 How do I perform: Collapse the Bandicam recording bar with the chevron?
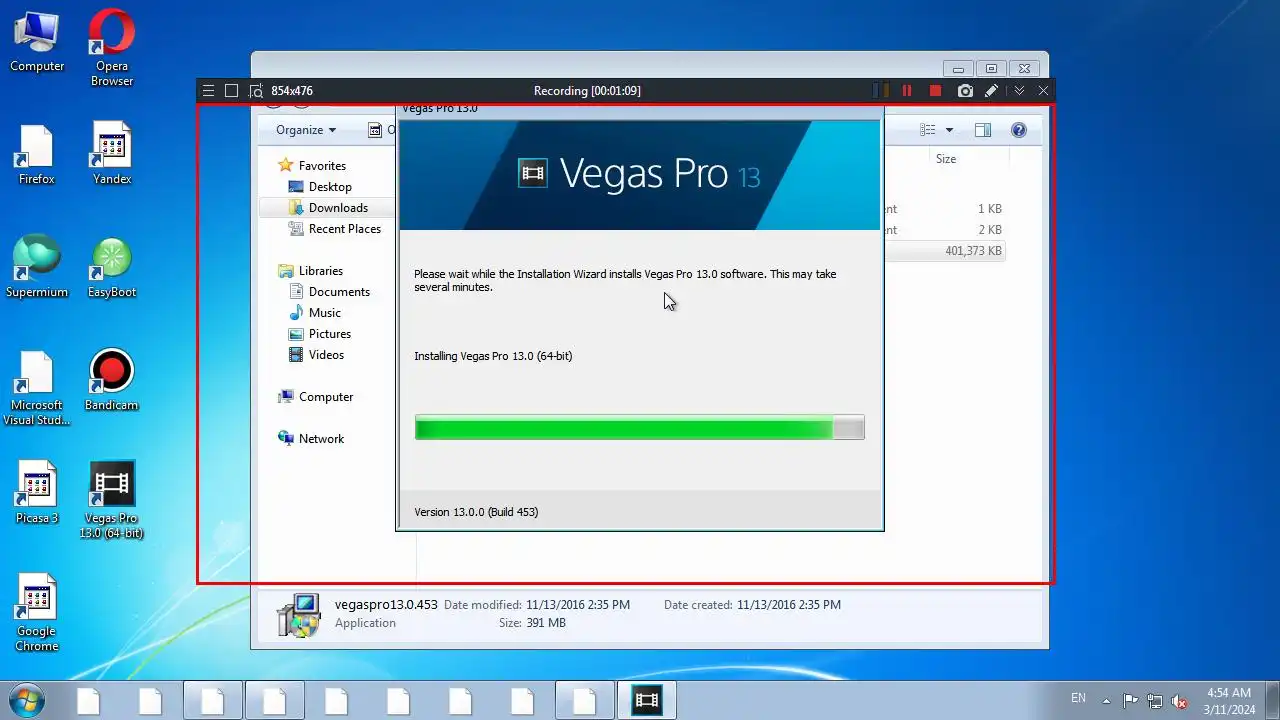coord(1019,91)
